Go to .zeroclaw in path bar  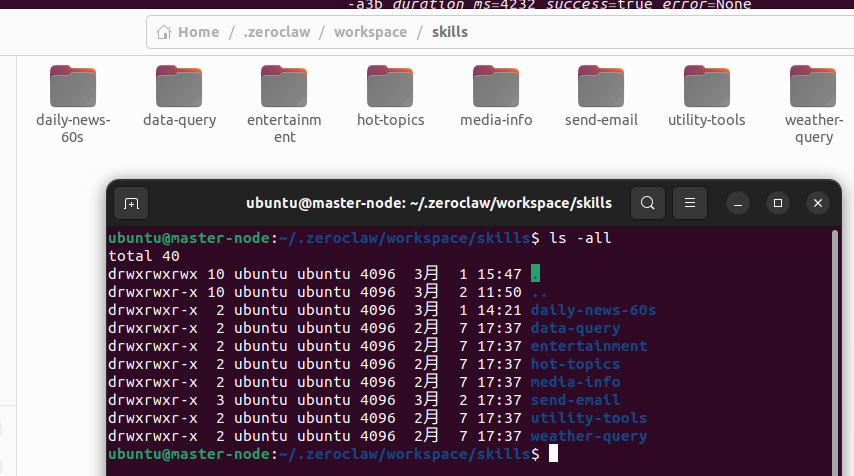(277, 32)
